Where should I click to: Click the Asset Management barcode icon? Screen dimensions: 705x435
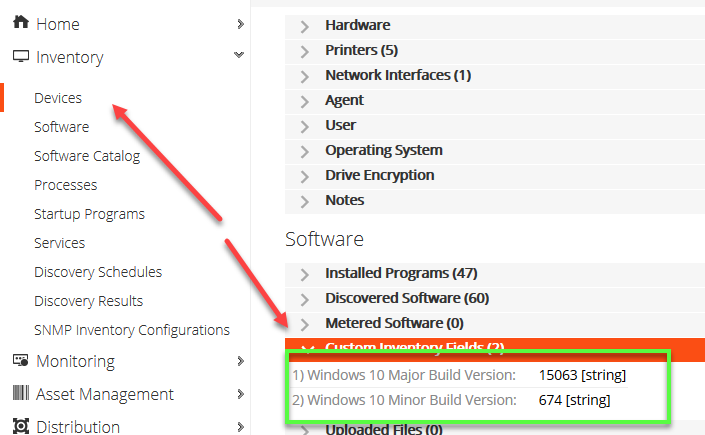tap(20, 394)
